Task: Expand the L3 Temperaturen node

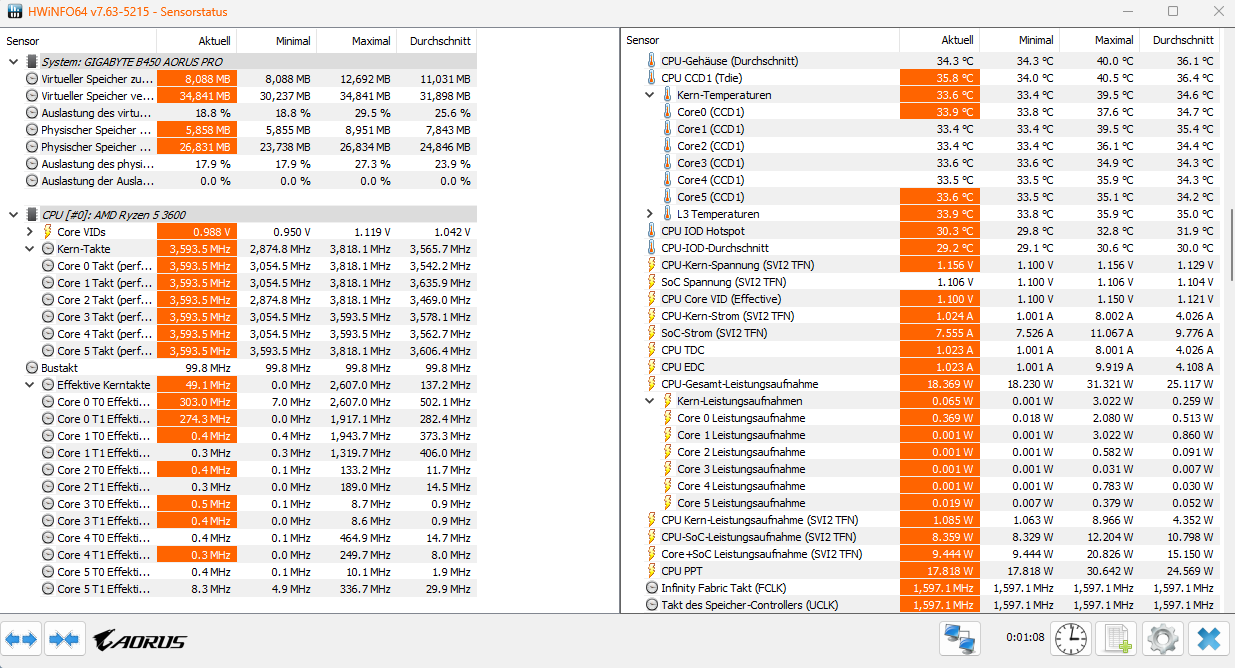Action: point(650,214)
